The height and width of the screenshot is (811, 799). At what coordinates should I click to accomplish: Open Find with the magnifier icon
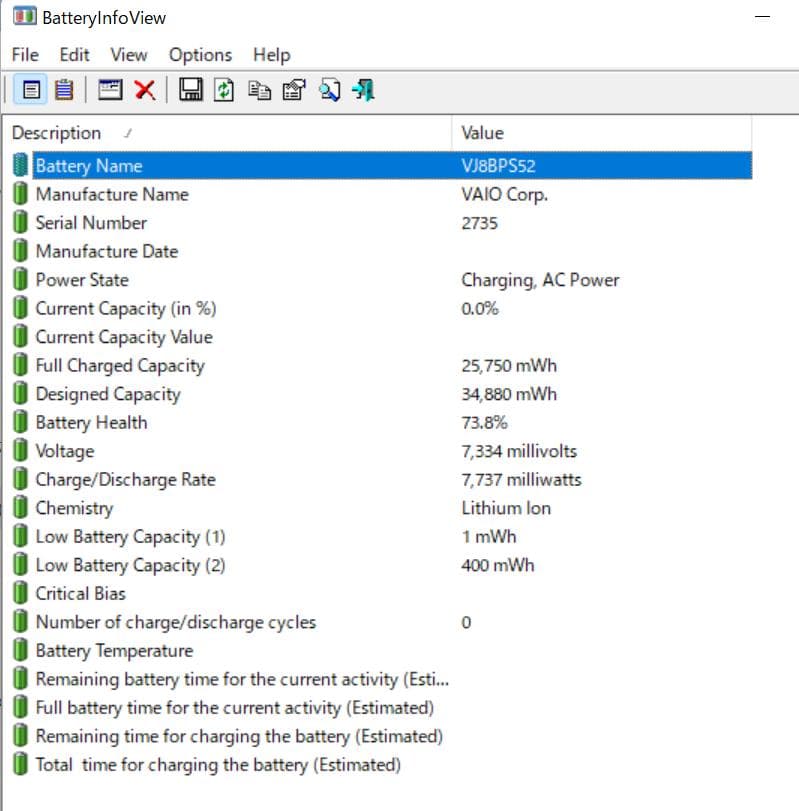[329, 90]
